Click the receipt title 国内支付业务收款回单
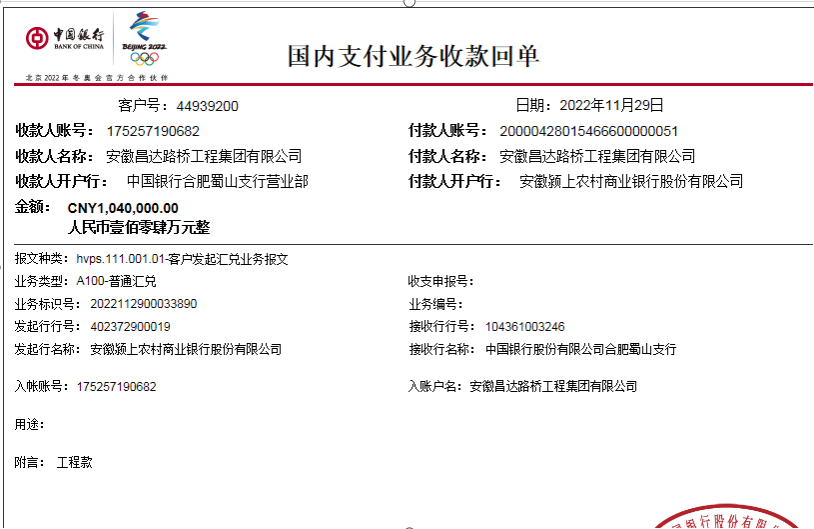Viewport: 814px width, 529px height. click(413, 56)
